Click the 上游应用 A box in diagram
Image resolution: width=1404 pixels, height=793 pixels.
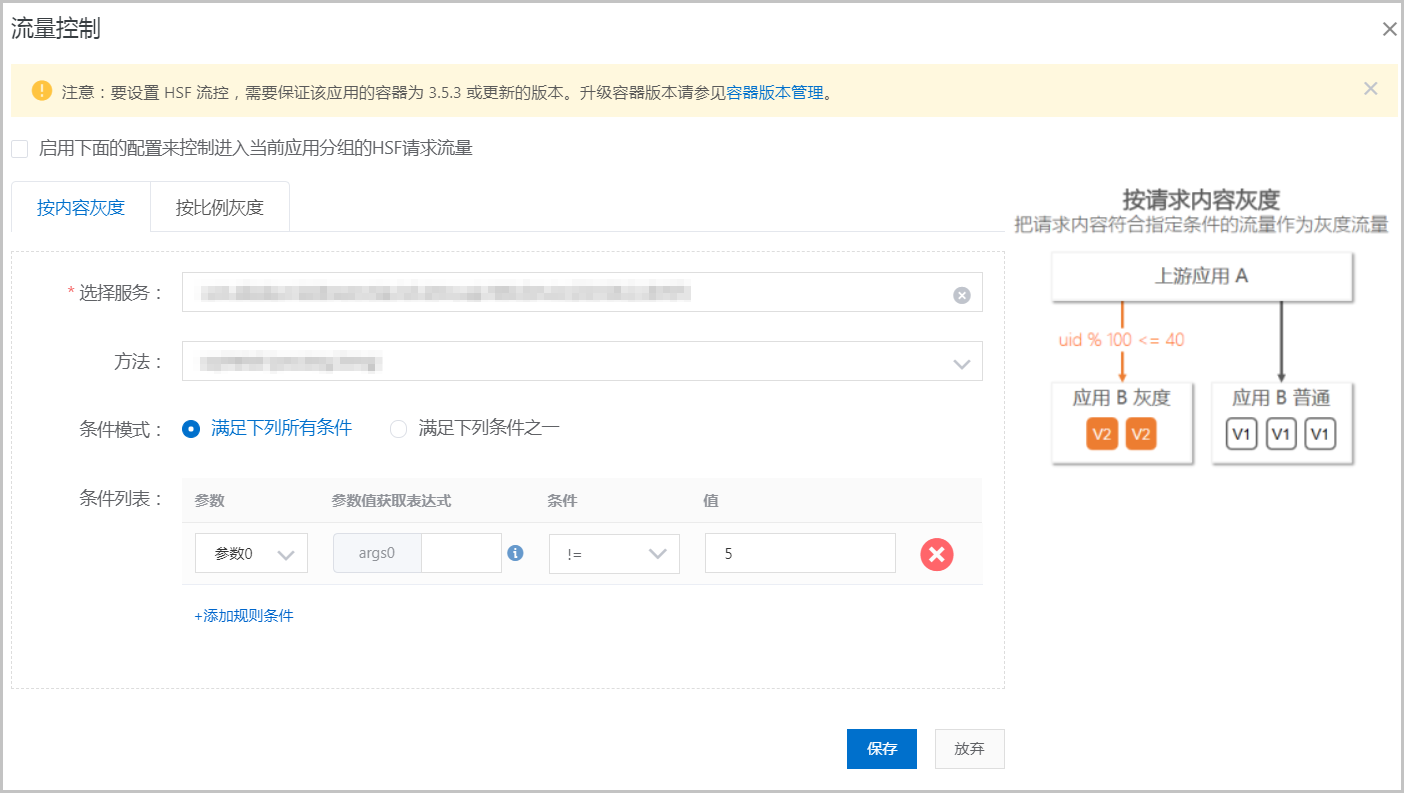click(x=1202, y=276)
